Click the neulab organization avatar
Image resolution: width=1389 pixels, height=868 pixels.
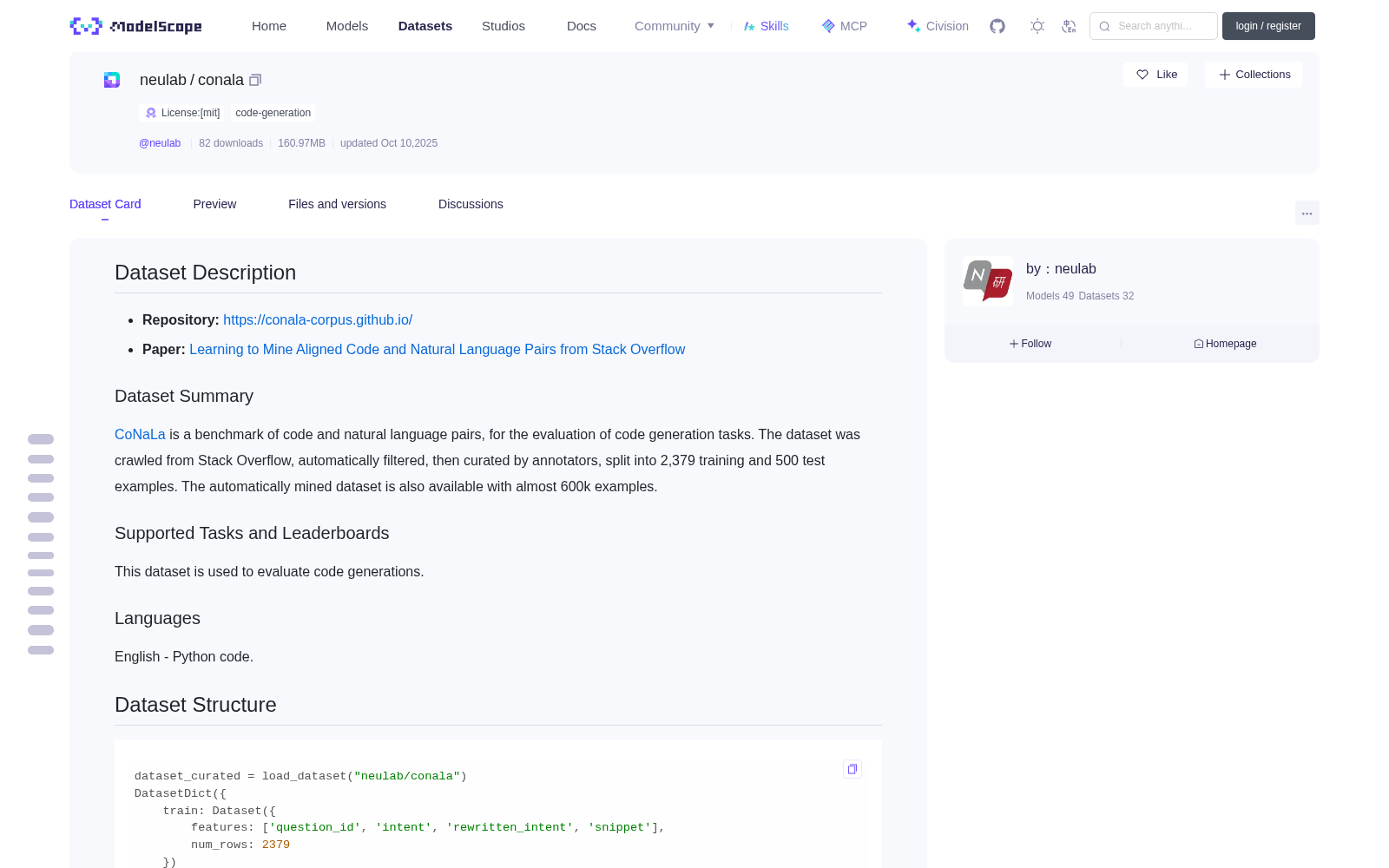click(x=988, y=281)
